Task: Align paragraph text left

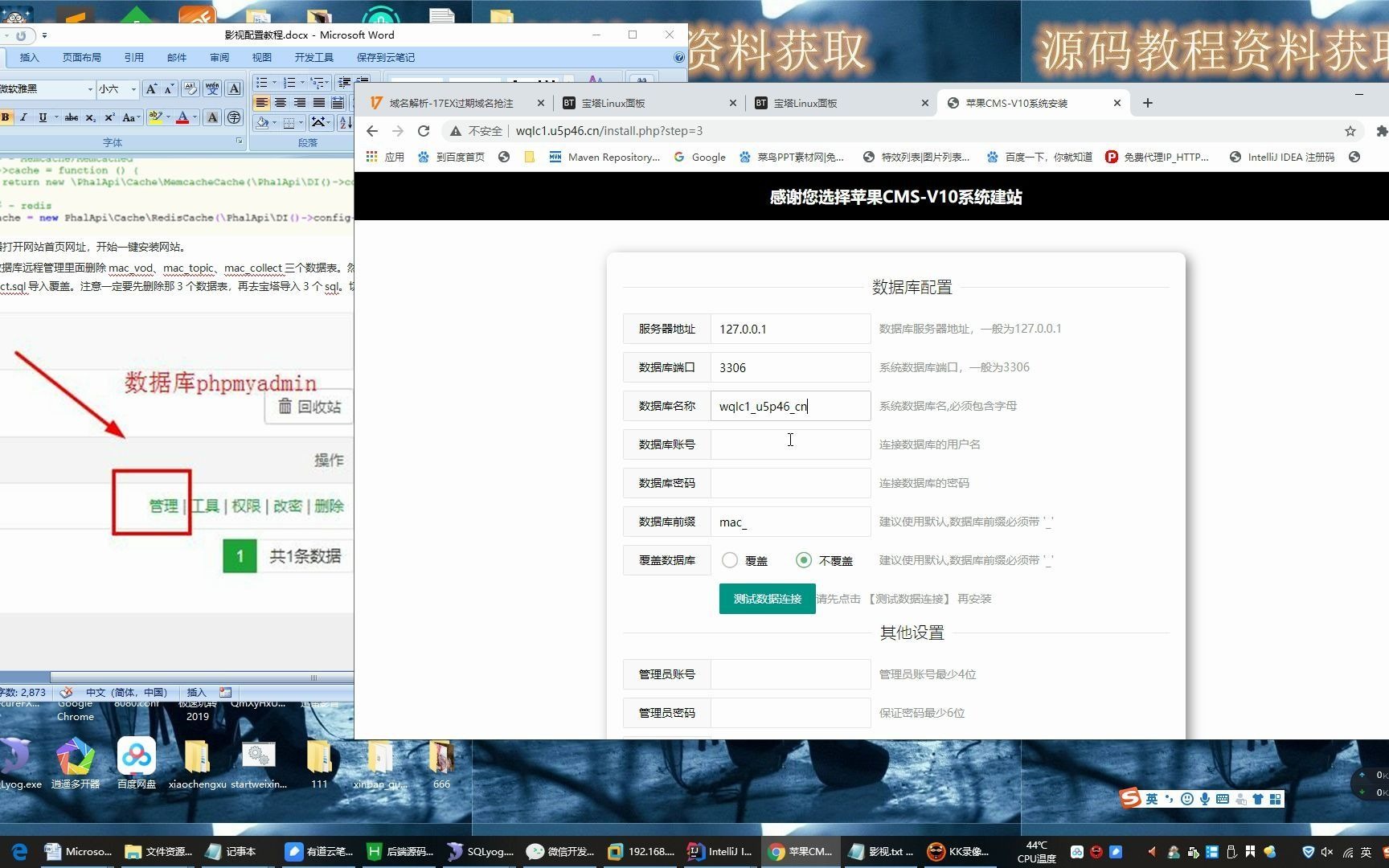Action: click(261, 103)
